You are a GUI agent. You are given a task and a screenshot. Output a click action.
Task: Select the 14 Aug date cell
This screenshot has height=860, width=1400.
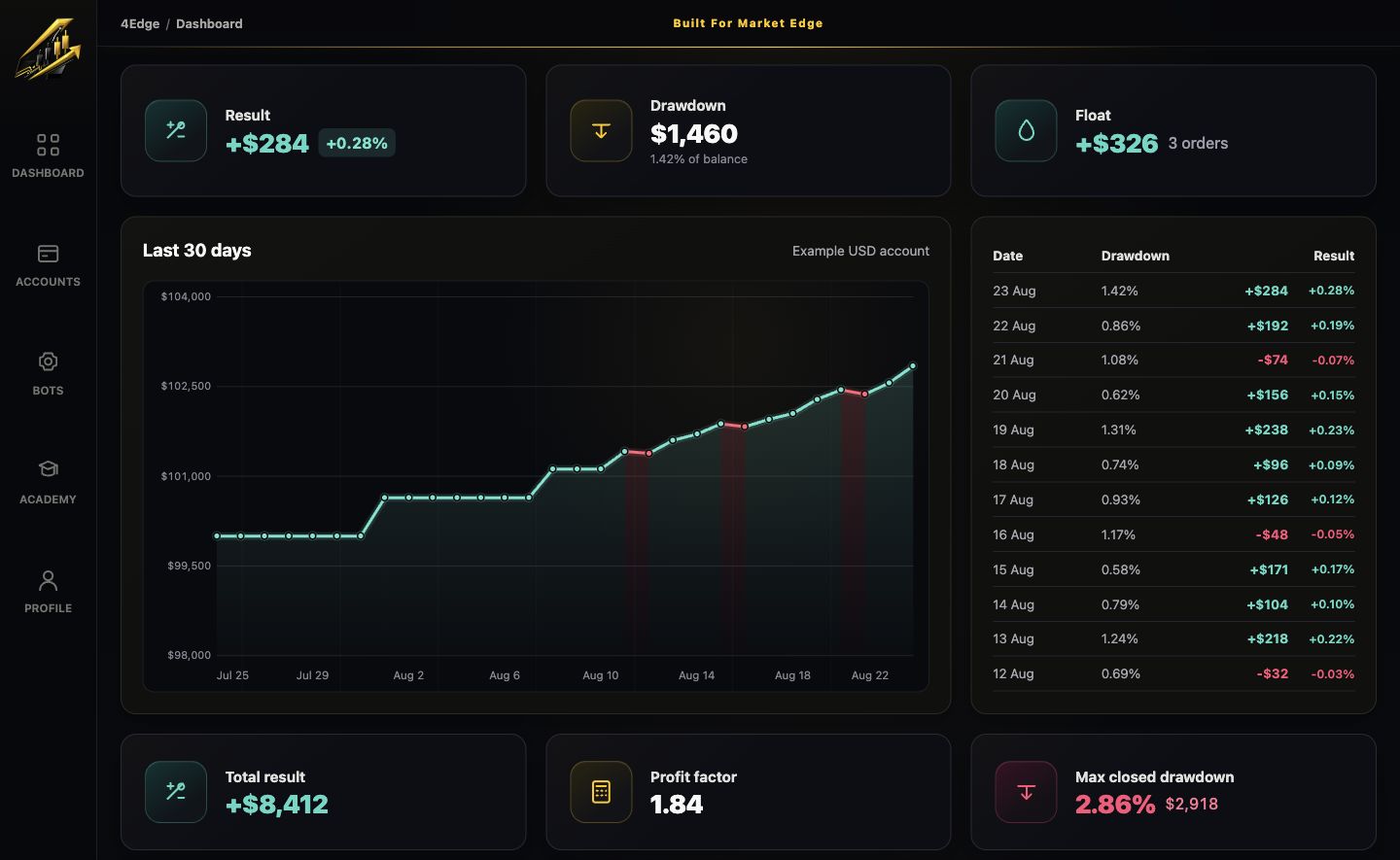pyautogui.click(x=1013, y=604)
